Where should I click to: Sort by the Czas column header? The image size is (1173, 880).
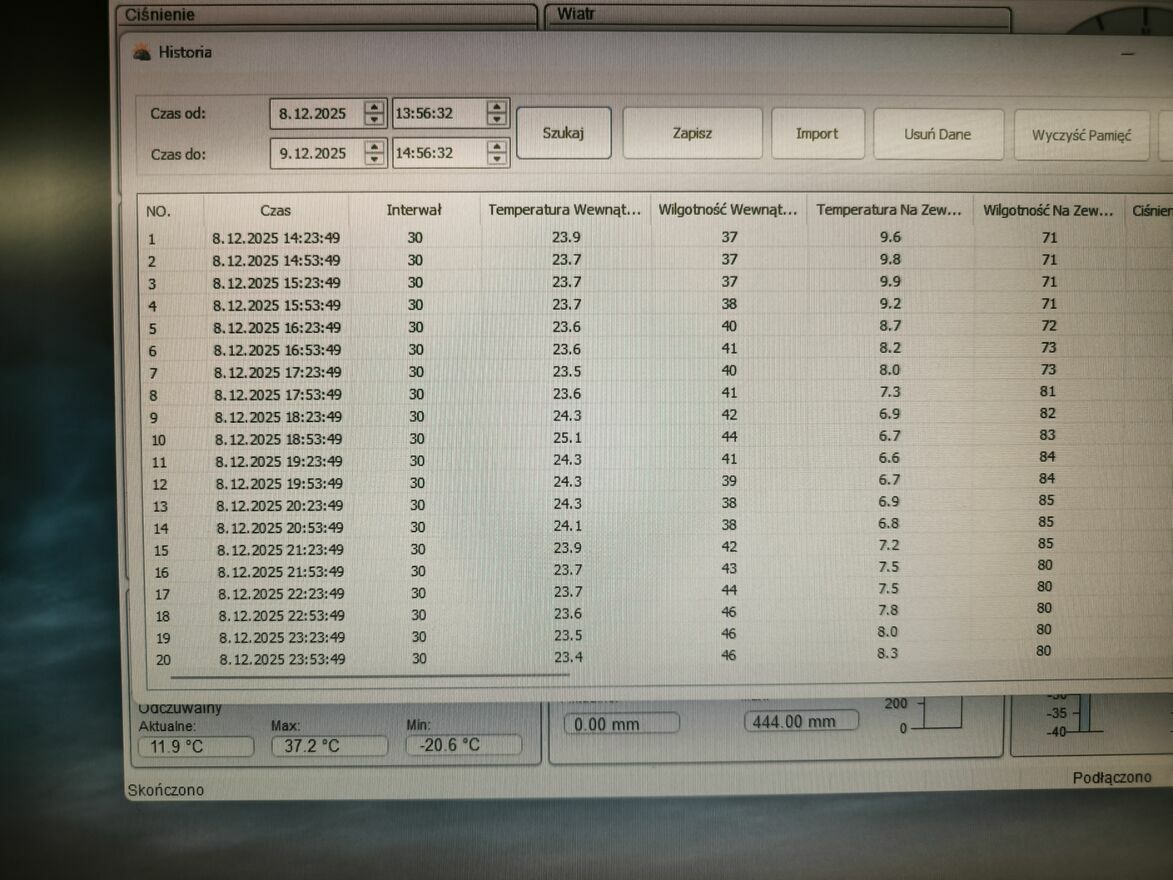[275, 210]
